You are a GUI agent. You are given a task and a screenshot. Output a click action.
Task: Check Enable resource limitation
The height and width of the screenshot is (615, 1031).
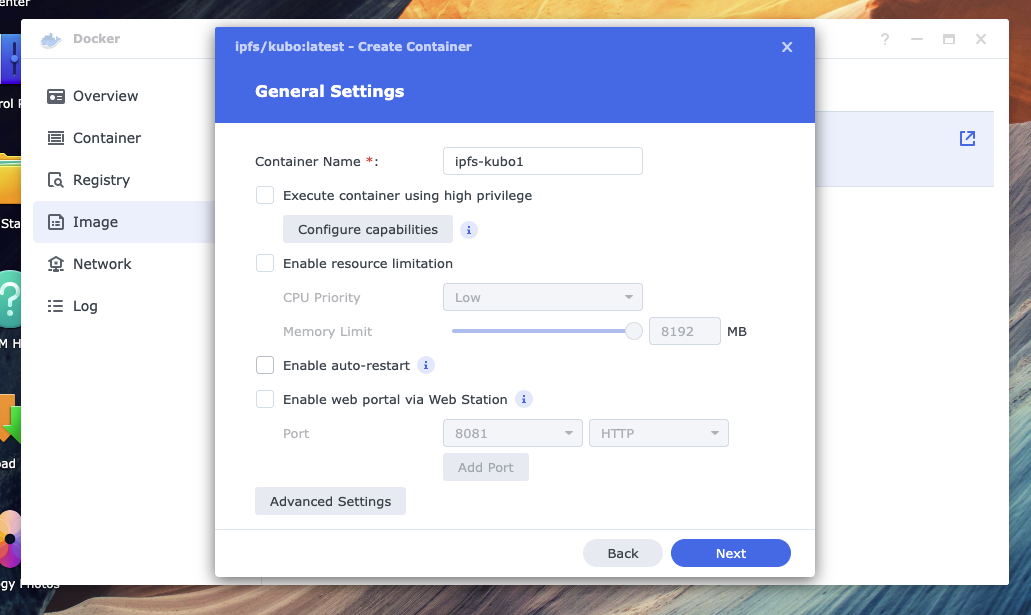265,264
